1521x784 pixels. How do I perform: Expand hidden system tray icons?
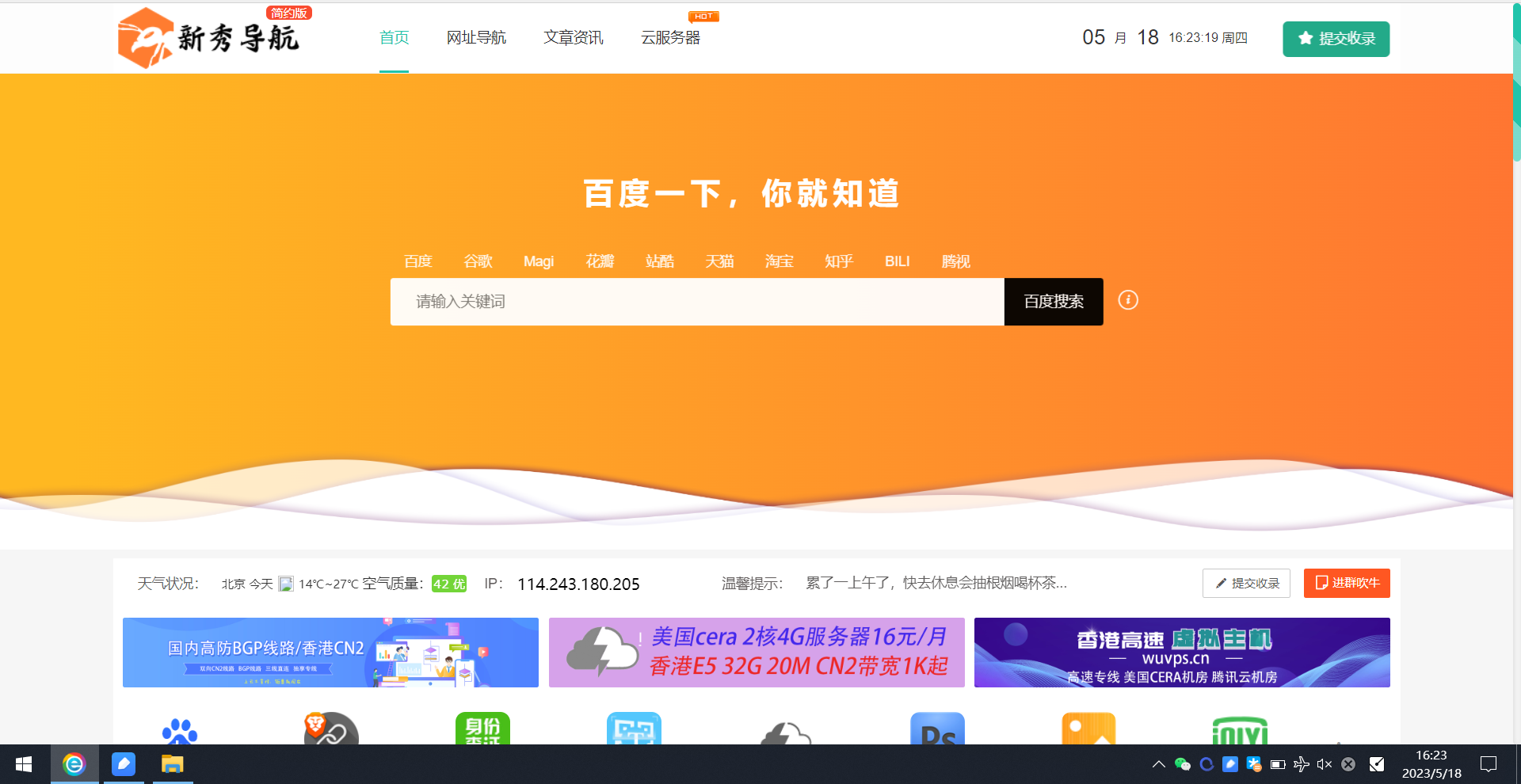click(1158, 764)
